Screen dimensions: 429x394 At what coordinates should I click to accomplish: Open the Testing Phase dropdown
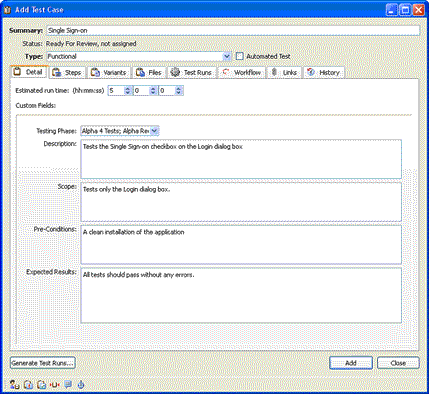point(154,131)
